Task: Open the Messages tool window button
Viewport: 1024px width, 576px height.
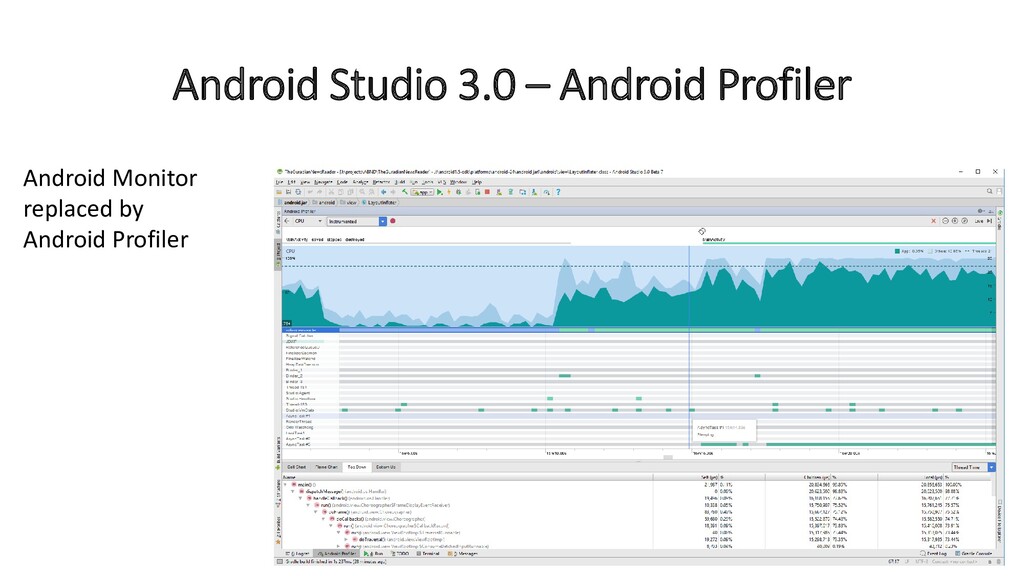Action: coord(462,554)
